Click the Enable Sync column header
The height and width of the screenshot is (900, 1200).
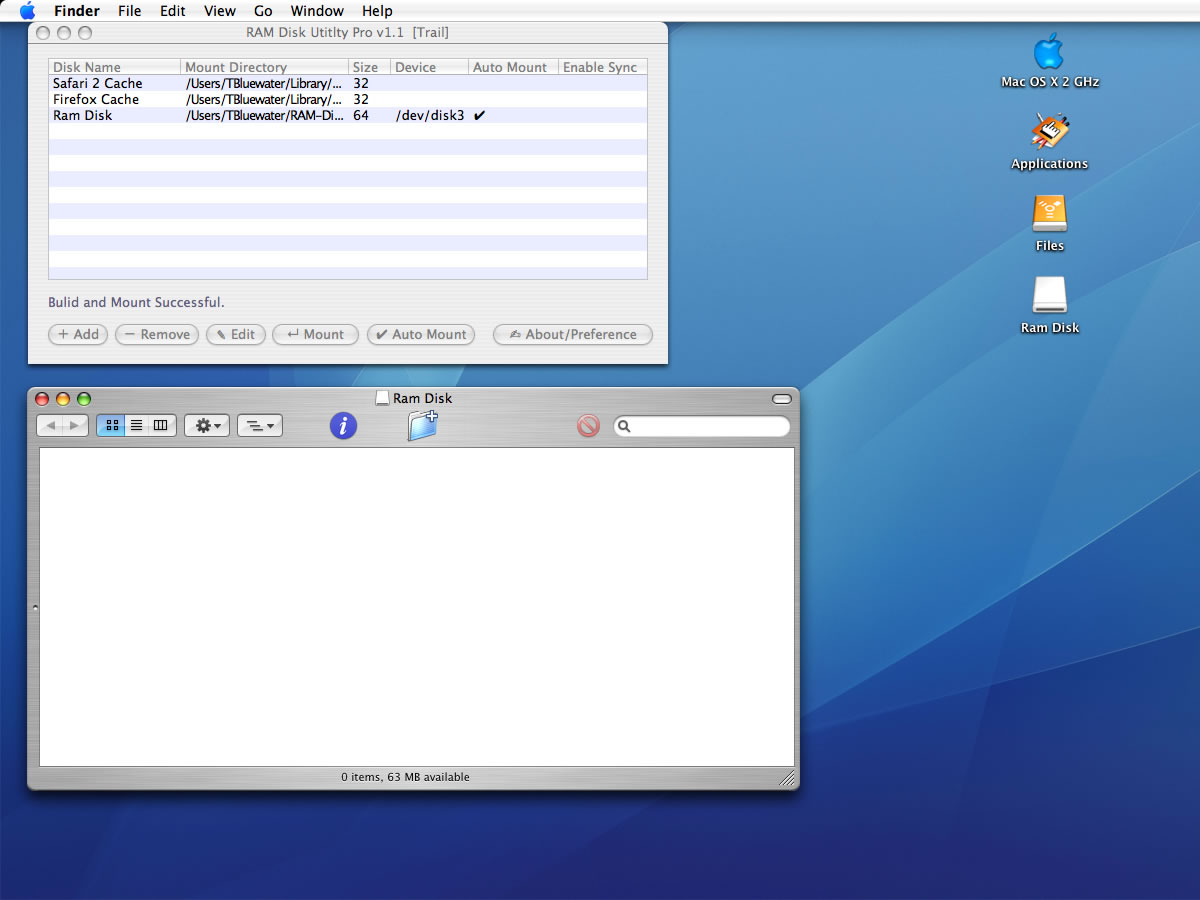click(603, 67)
